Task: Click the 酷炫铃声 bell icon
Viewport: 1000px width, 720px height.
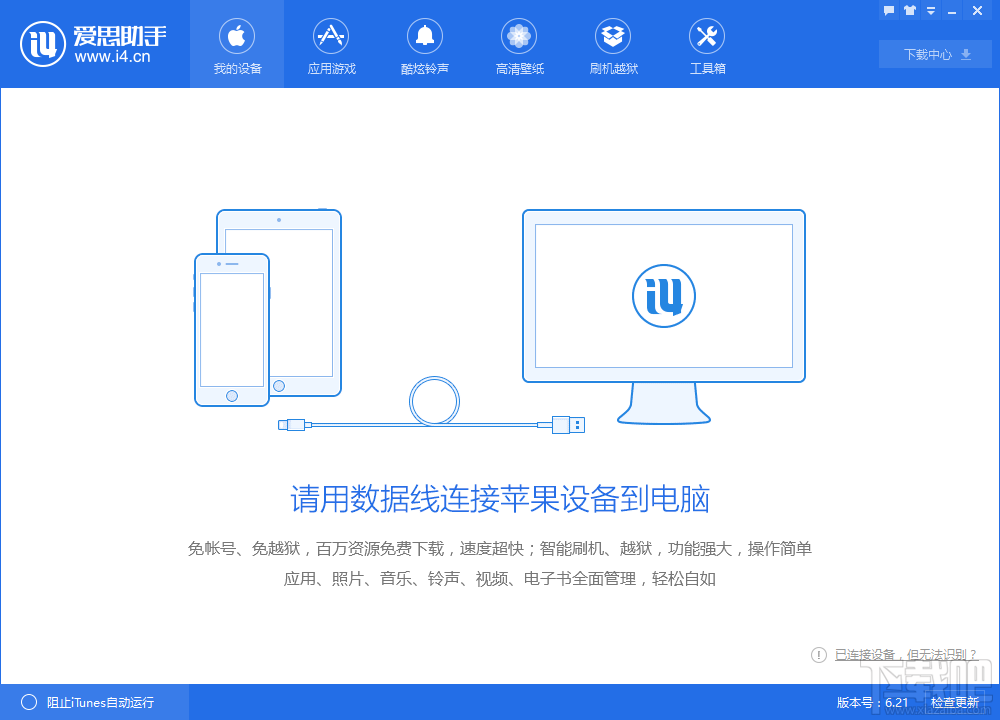Action: 425,37
